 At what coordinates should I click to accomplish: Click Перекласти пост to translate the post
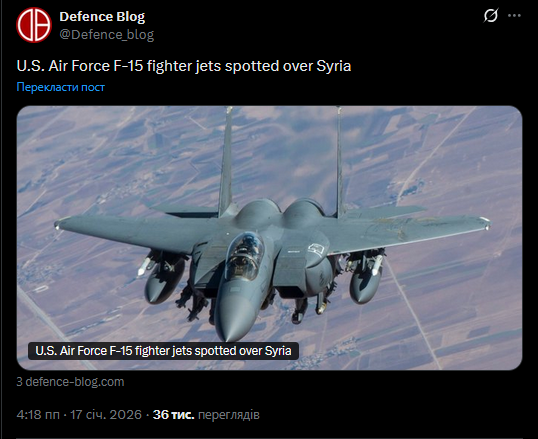60,87
